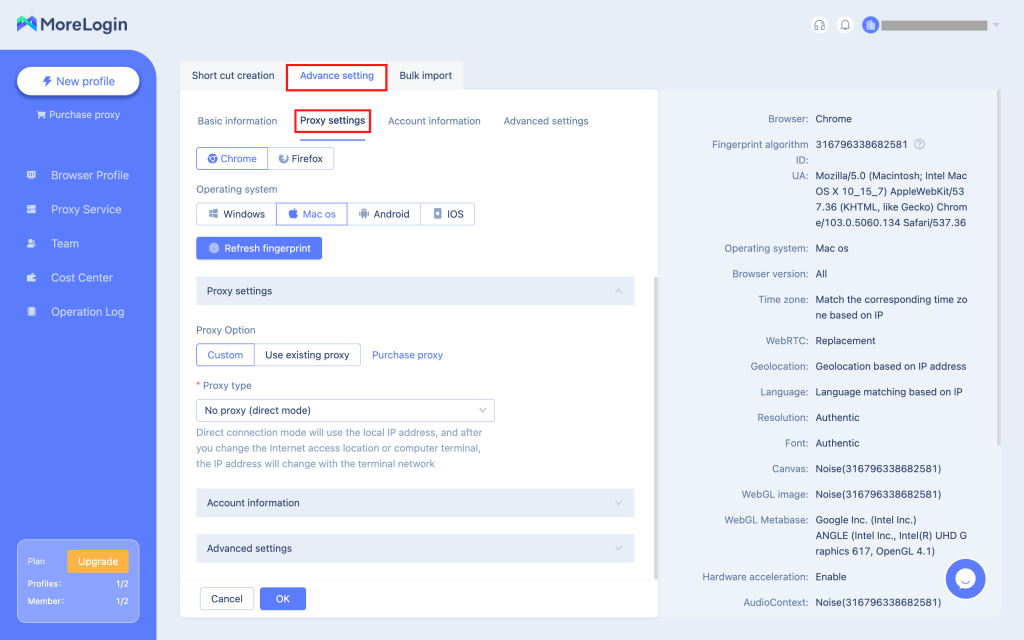The height and width of the screenshot is (640, 1024).
Task: Select Chrome browser option
Action: pyautogui.click(x=232, y=159)
